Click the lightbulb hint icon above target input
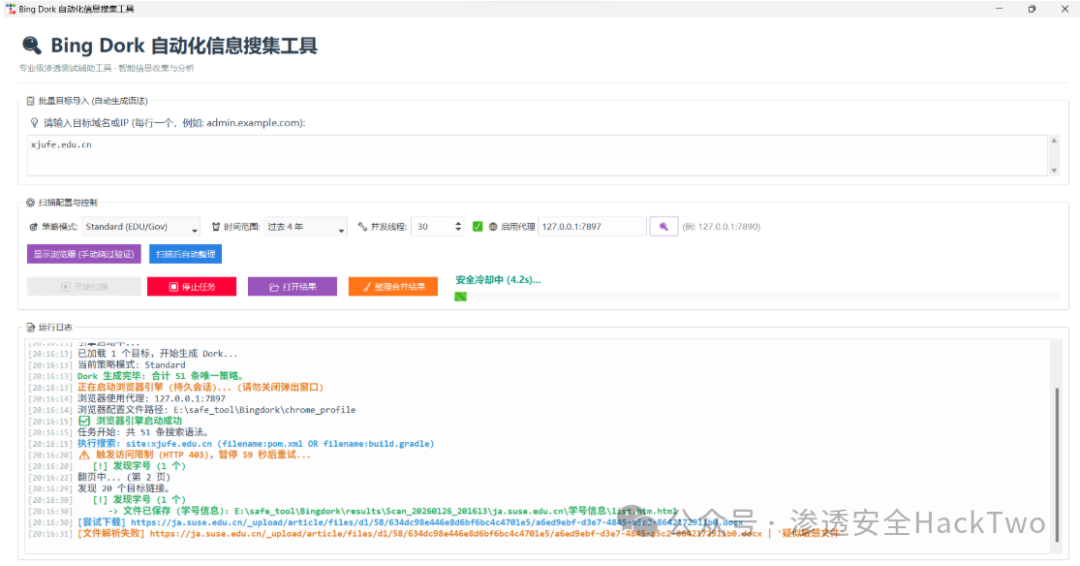The height and width of the screenshot is (566, 1080). (34, 123)
